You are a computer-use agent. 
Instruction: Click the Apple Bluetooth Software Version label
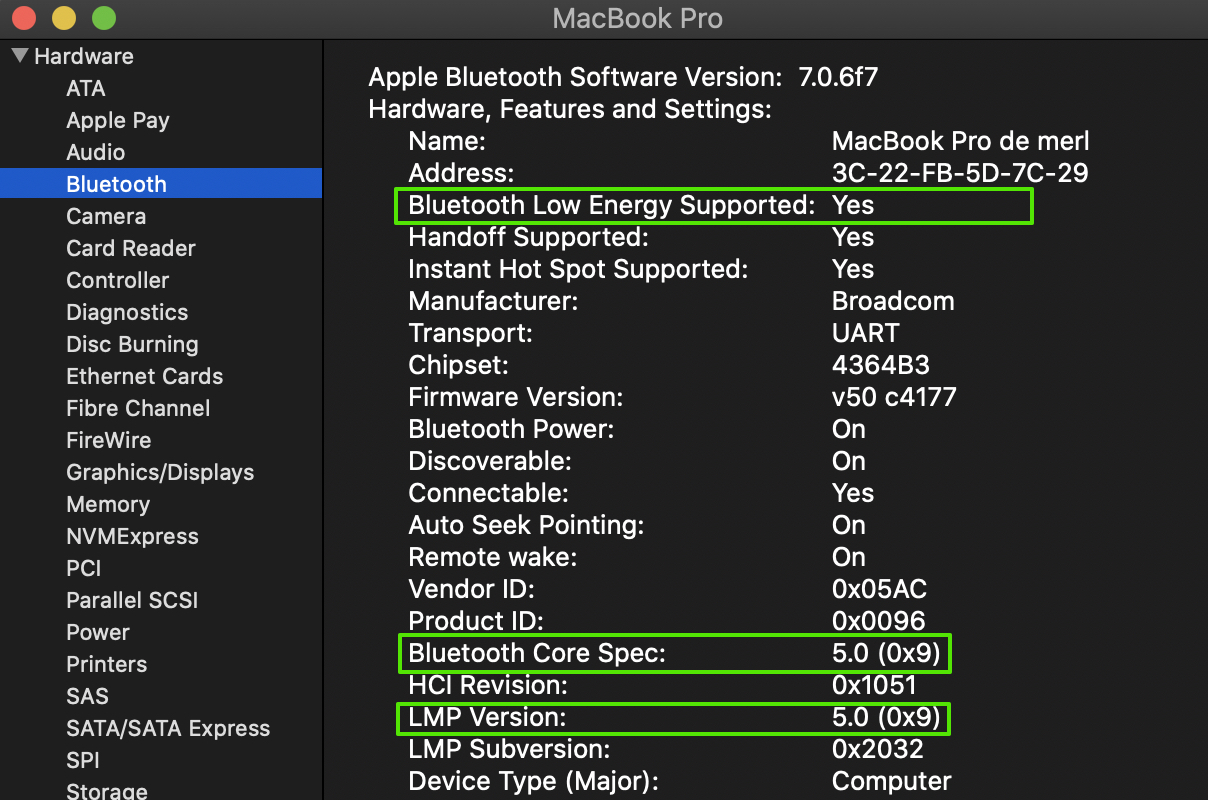576,77
